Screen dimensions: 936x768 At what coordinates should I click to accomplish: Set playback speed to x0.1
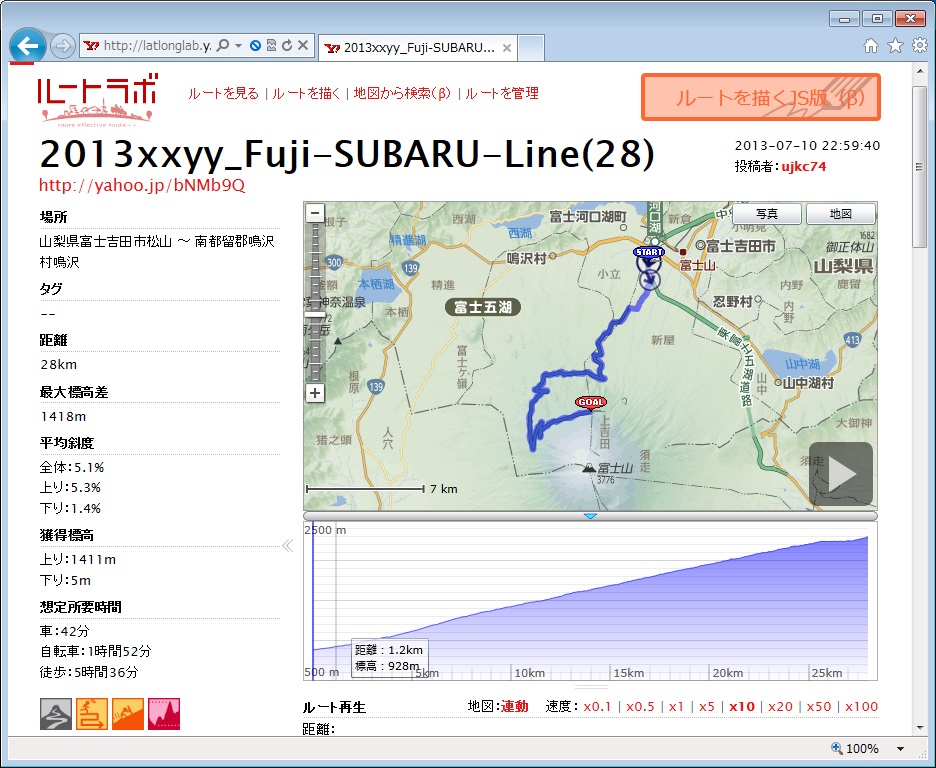598,707
